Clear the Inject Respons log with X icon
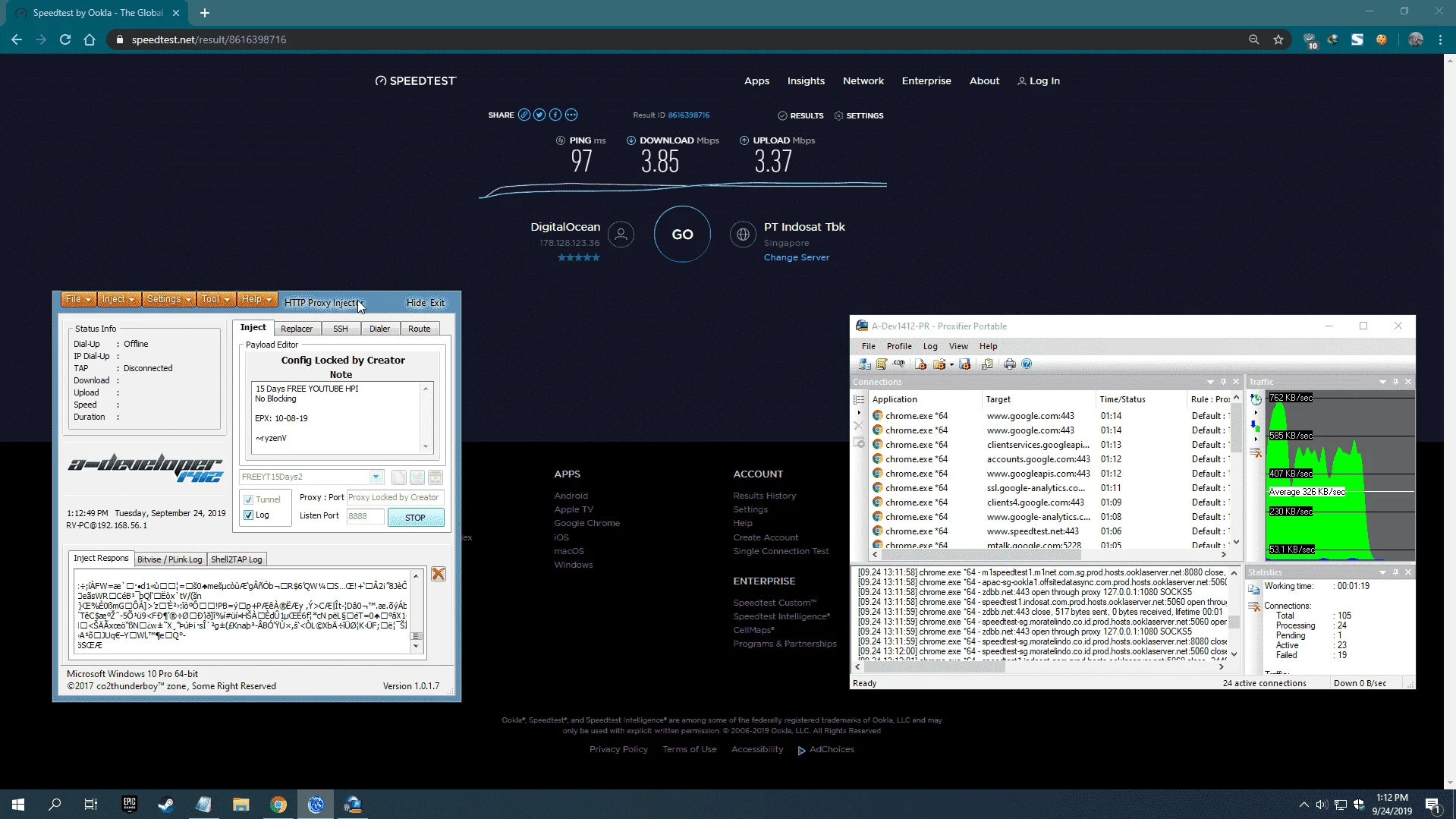This screenshot has height=819, width=1456. pos(439,574)
